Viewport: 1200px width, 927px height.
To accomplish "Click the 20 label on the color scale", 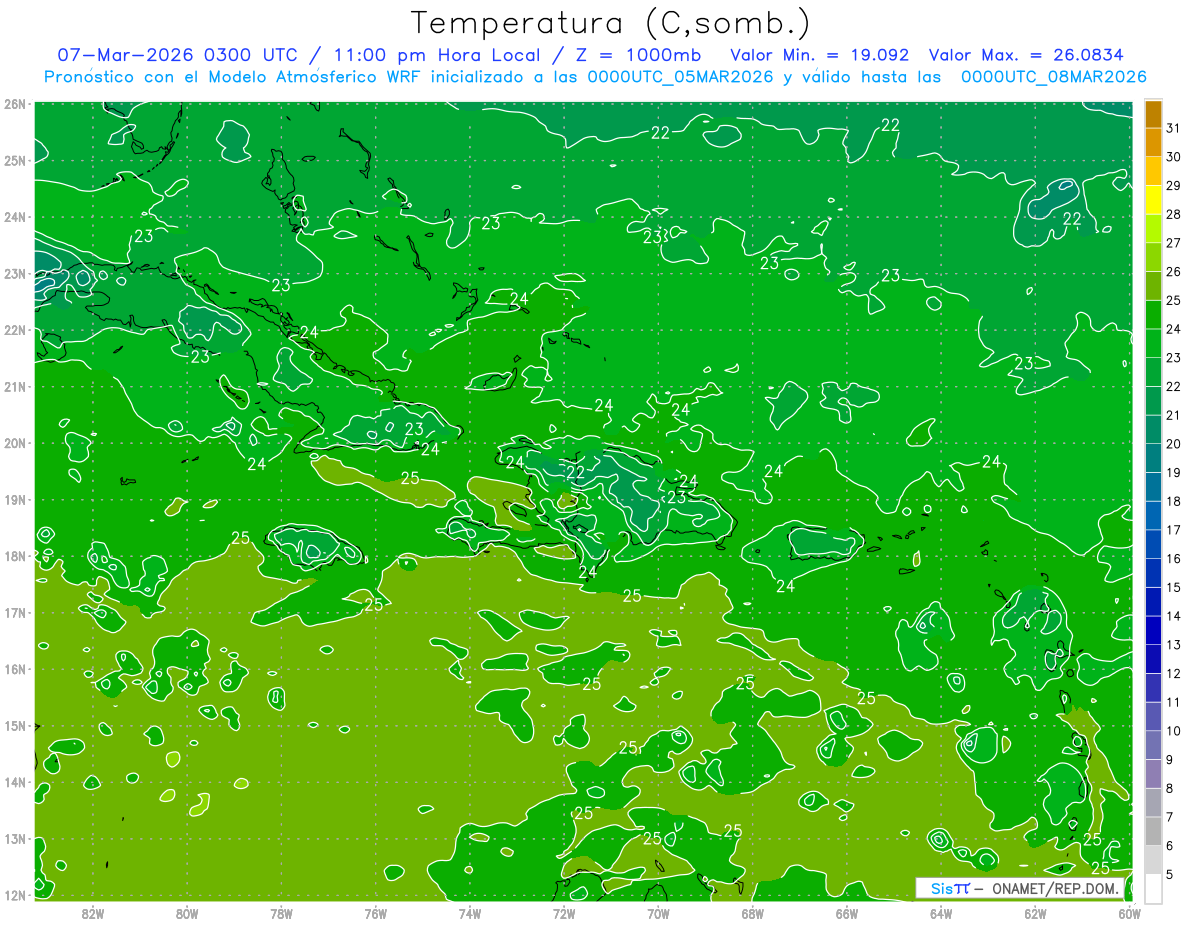I will (1174, 443).
